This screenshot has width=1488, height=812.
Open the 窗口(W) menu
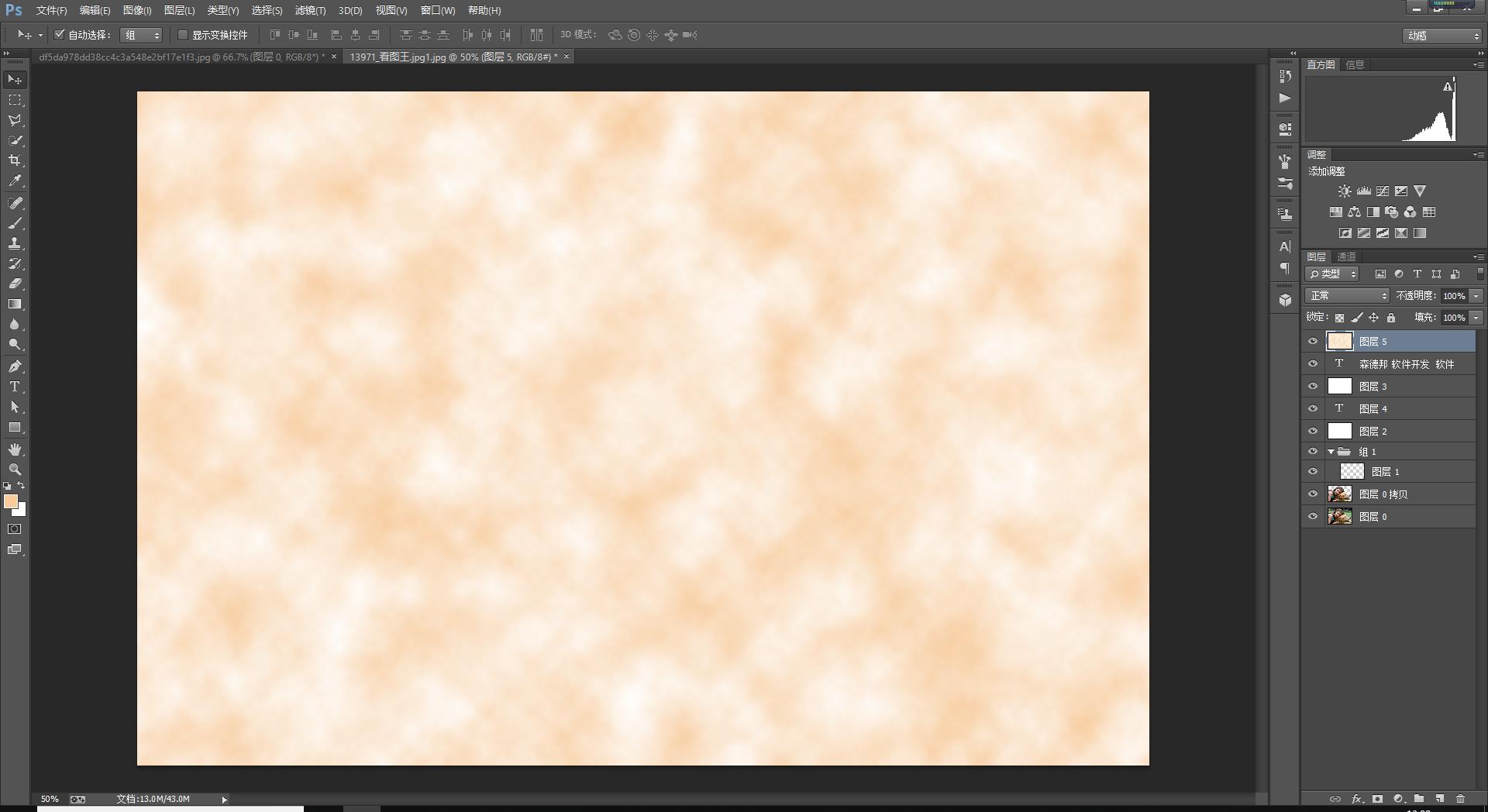[x=438, y=10]
